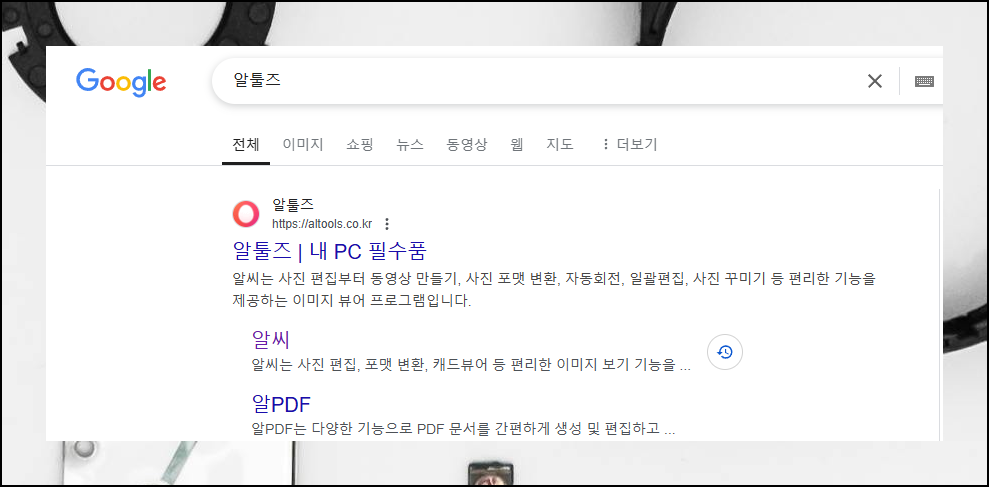The height and width of the screenshot is (487, 989).
Task: Open the 알PDF sitelink
Action: click(281, 404)
